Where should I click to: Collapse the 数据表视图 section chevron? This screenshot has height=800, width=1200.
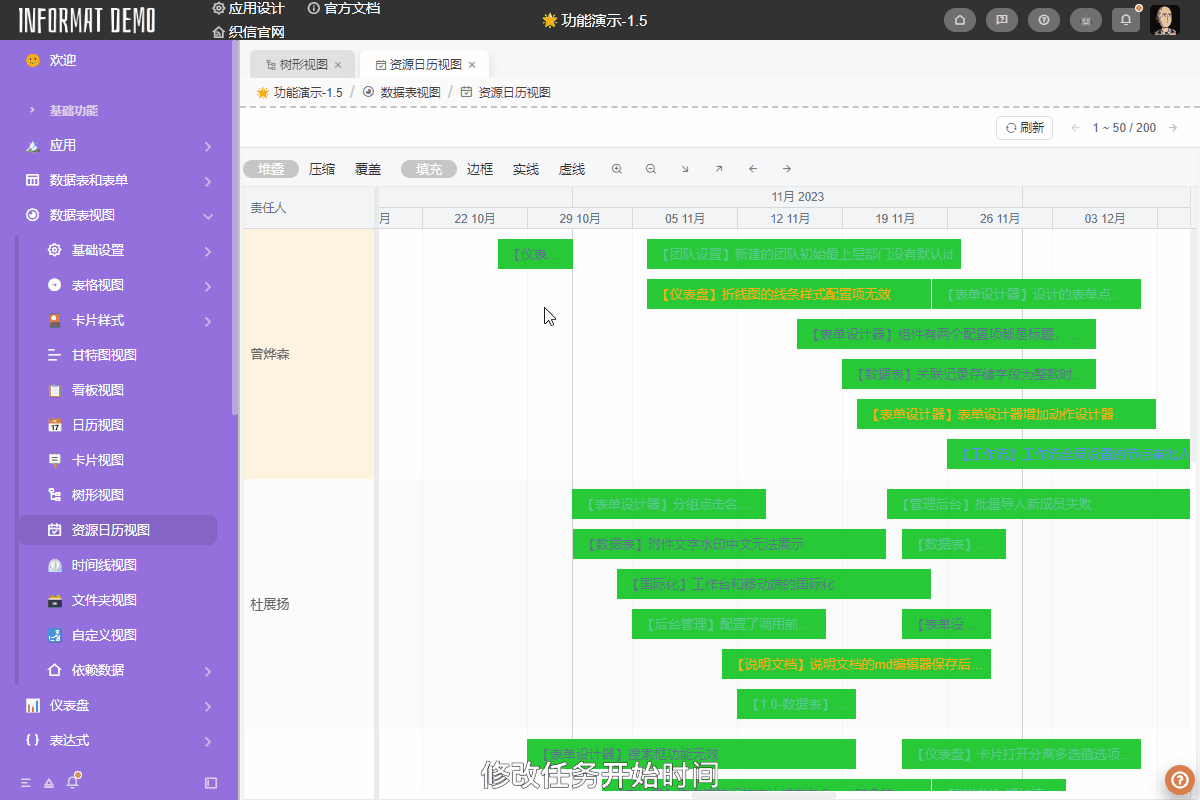click(208, 215)
